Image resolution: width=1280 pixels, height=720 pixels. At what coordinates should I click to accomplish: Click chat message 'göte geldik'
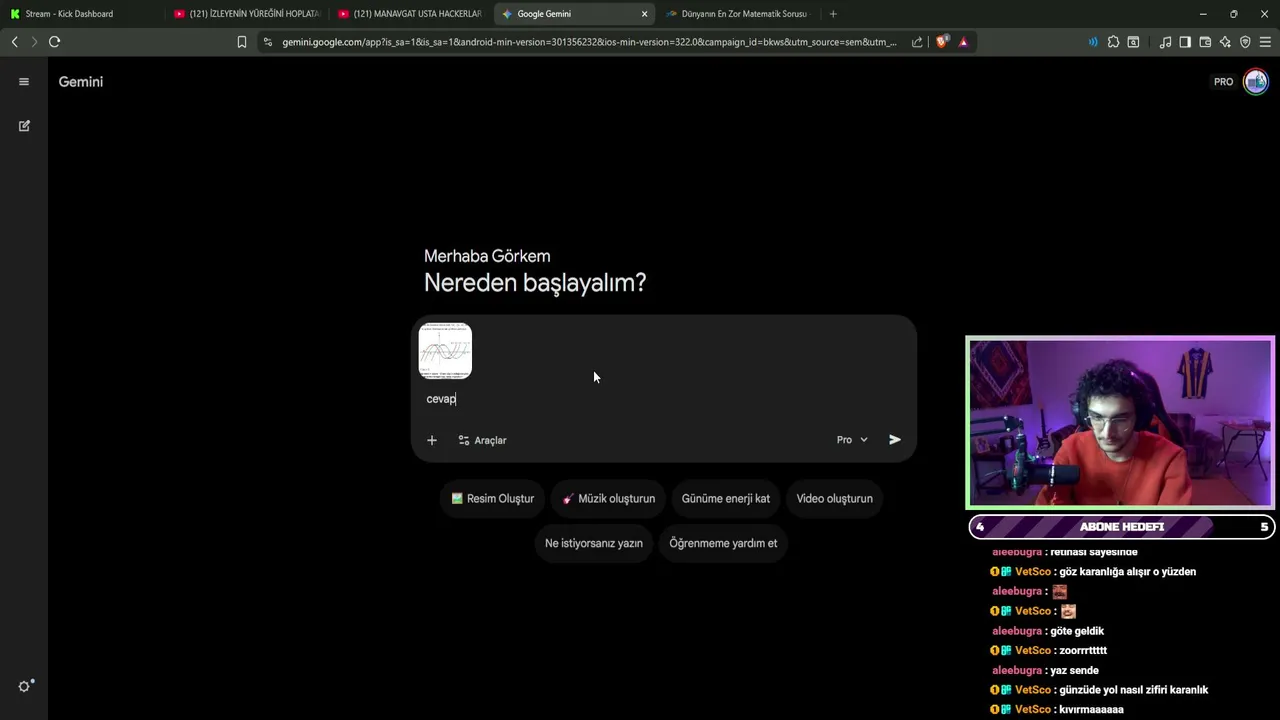(x=1077, y=631)
